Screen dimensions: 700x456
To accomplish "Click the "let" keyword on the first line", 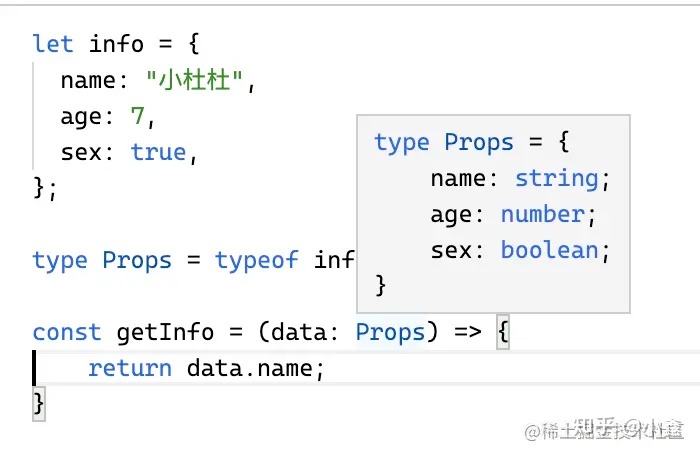I will 53,44.
